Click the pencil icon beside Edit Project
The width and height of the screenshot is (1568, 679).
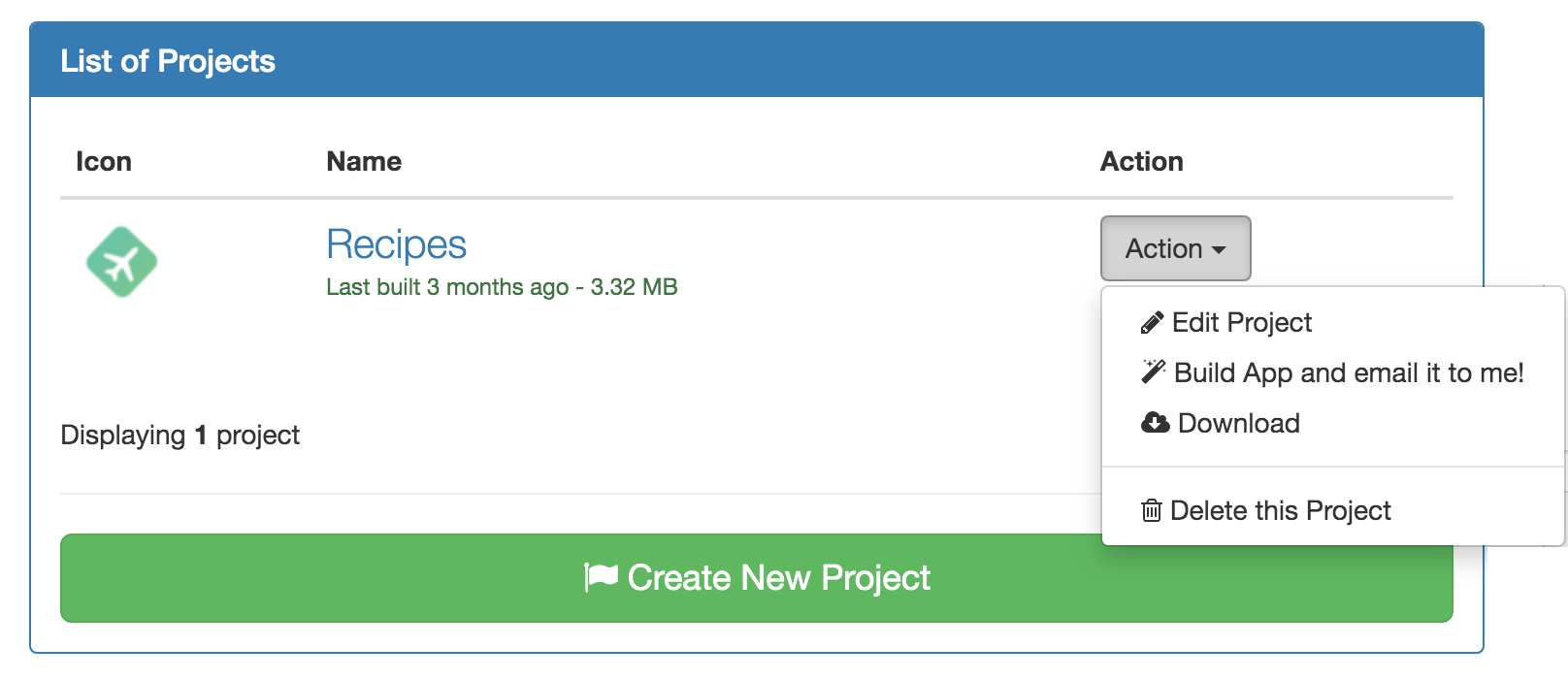[1152, 323]
